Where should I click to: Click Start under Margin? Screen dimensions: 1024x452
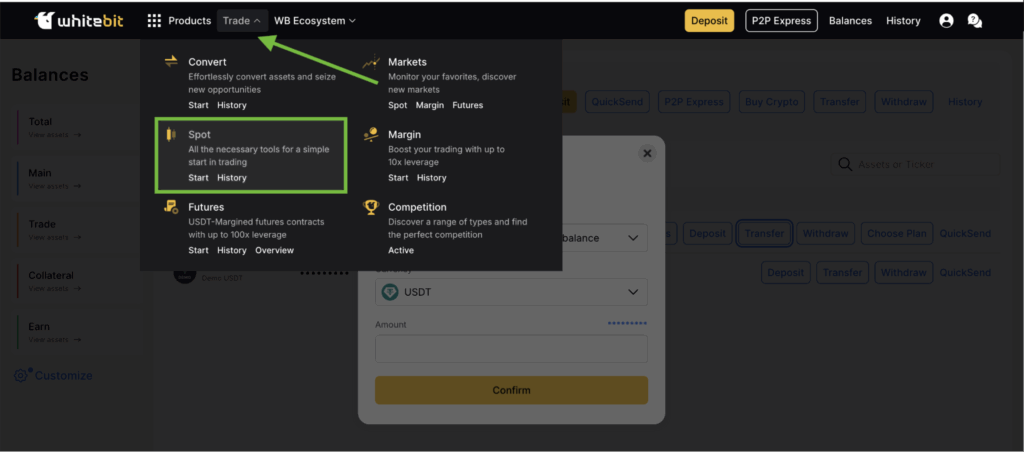pos(398,178)
